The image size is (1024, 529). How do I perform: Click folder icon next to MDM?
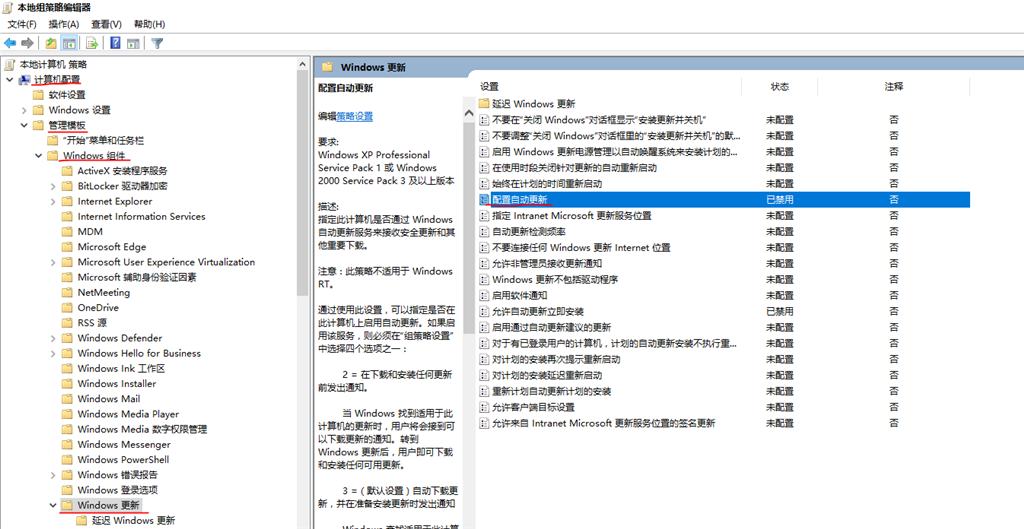pos(67,231)
